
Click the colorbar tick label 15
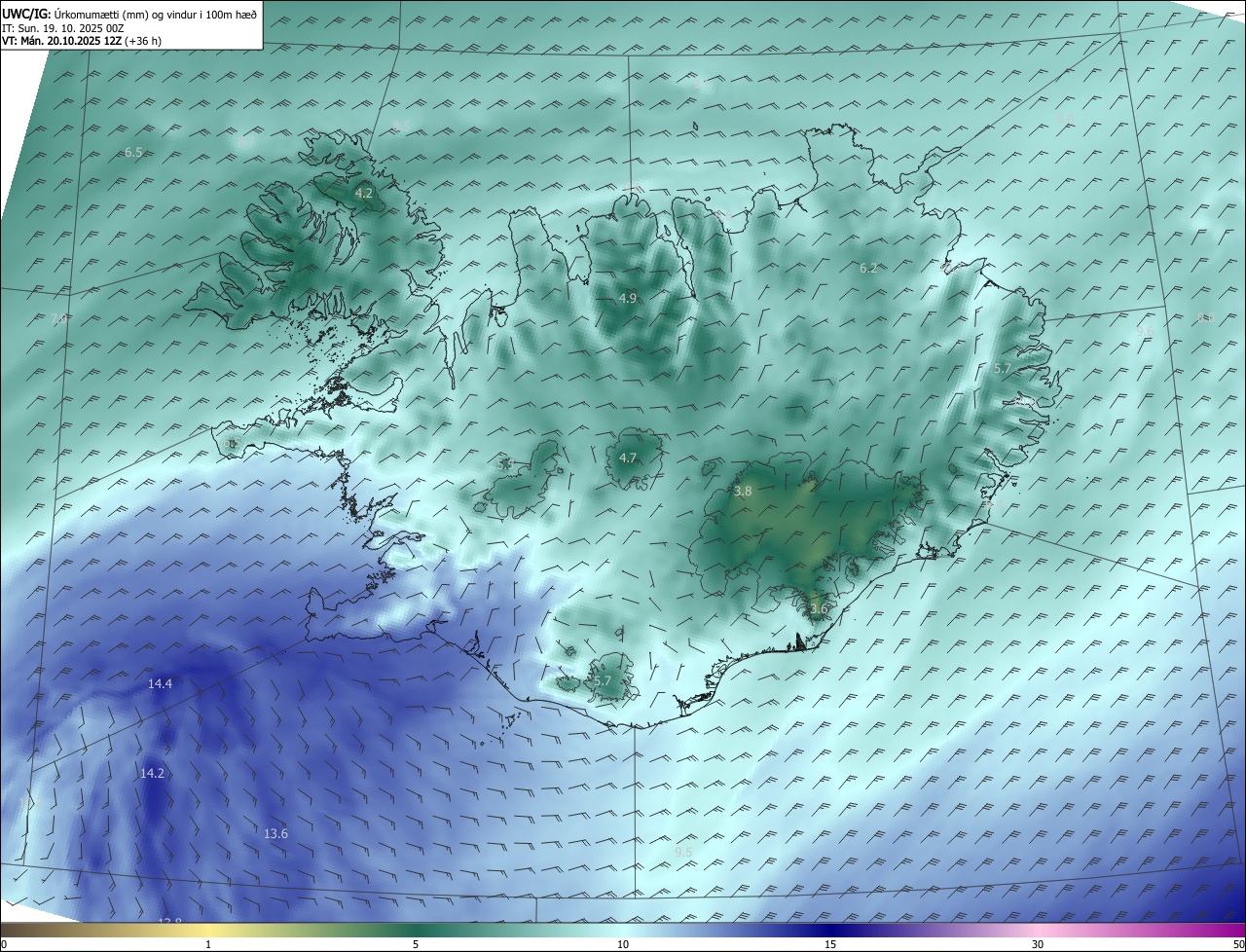tap(830, 944)
